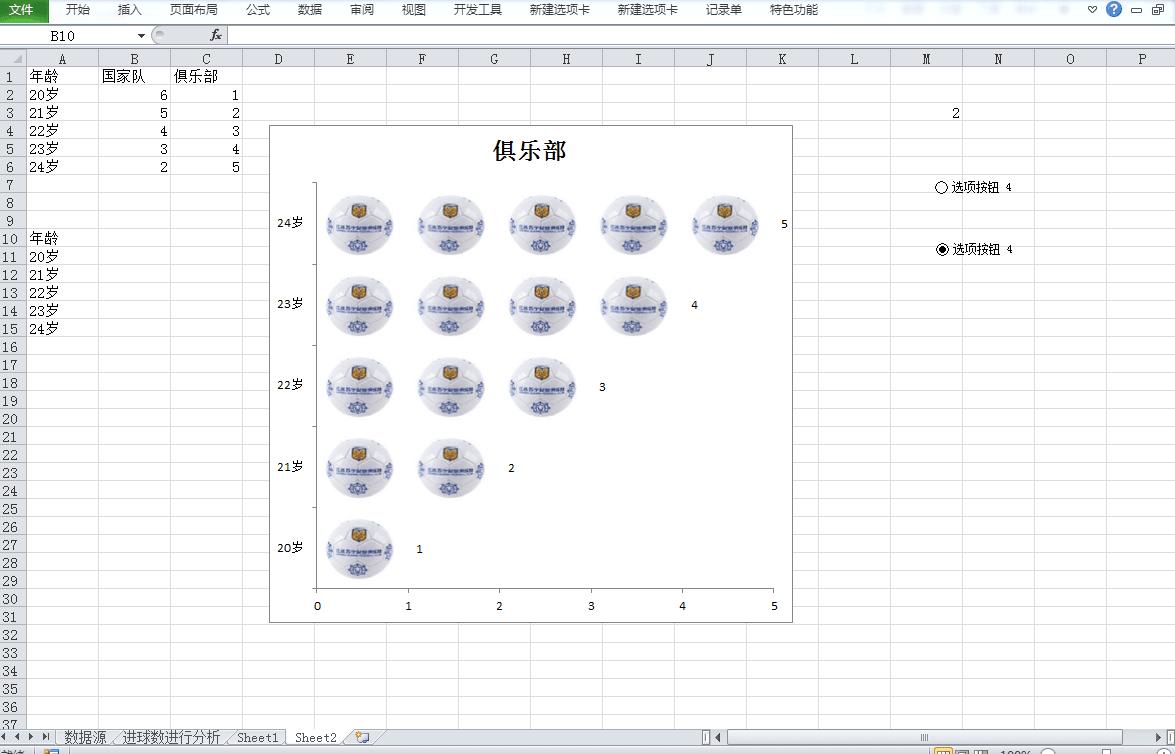Select the 俱乐部 chart
Viewport: 1175px width, 754px height.
pyautogui.click(x=530, y=150)
